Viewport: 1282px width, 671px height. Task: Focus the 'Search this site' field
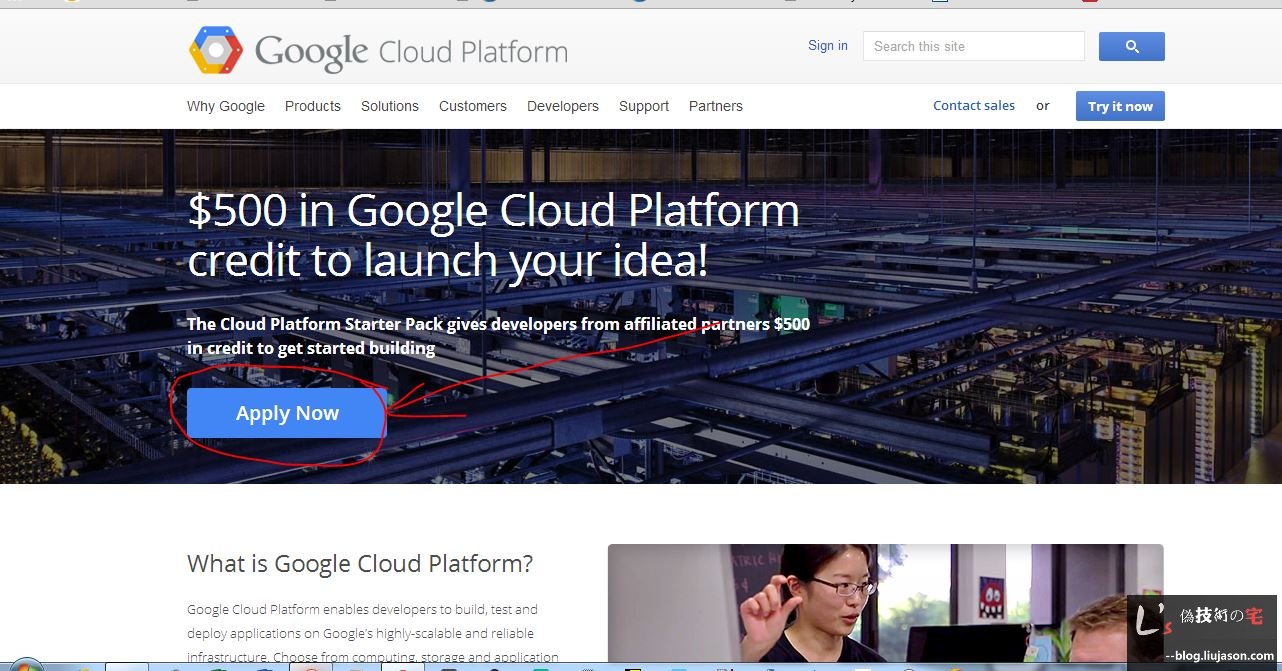point(974,46)
